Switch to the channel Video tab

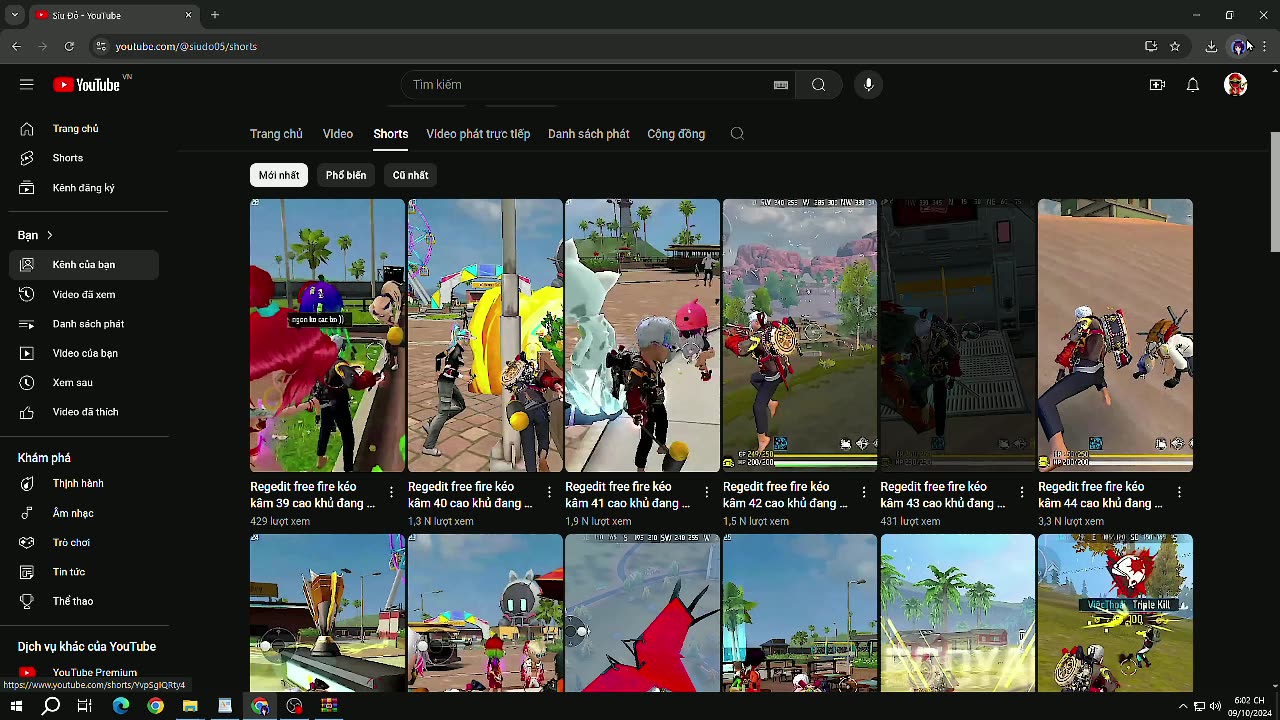coord(338,134)
